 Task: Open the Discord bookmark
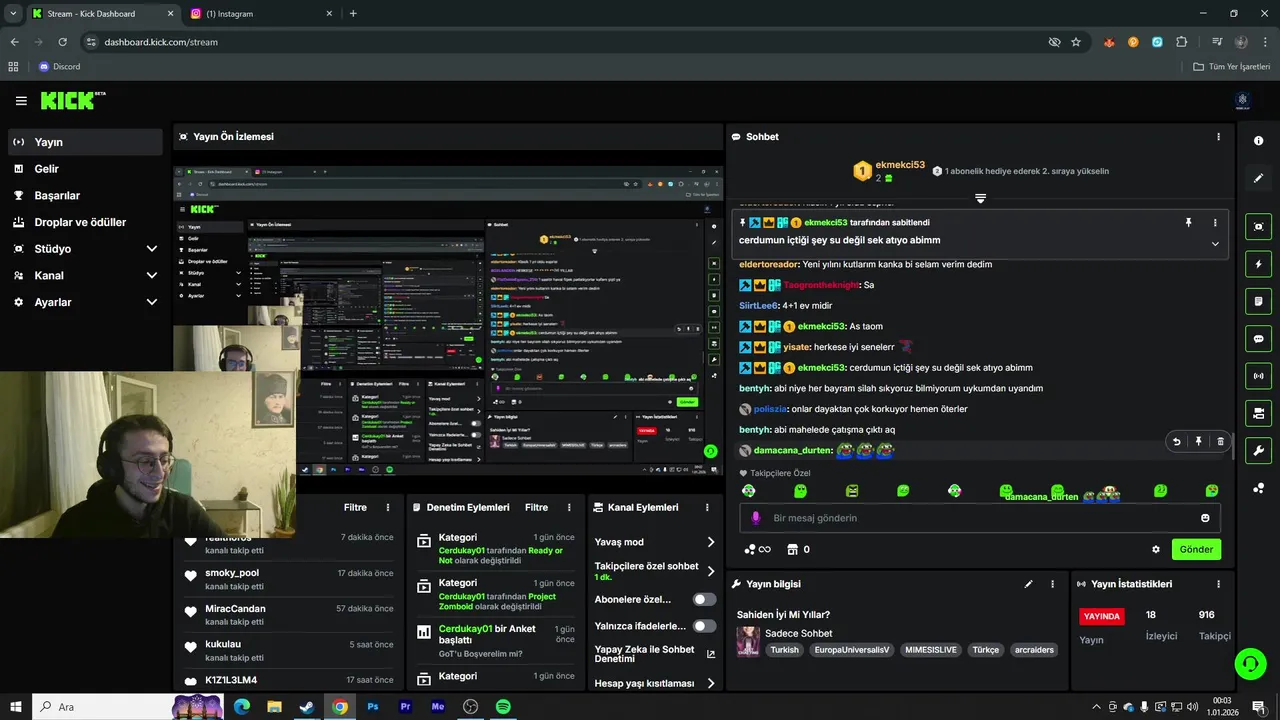point(58,67)
